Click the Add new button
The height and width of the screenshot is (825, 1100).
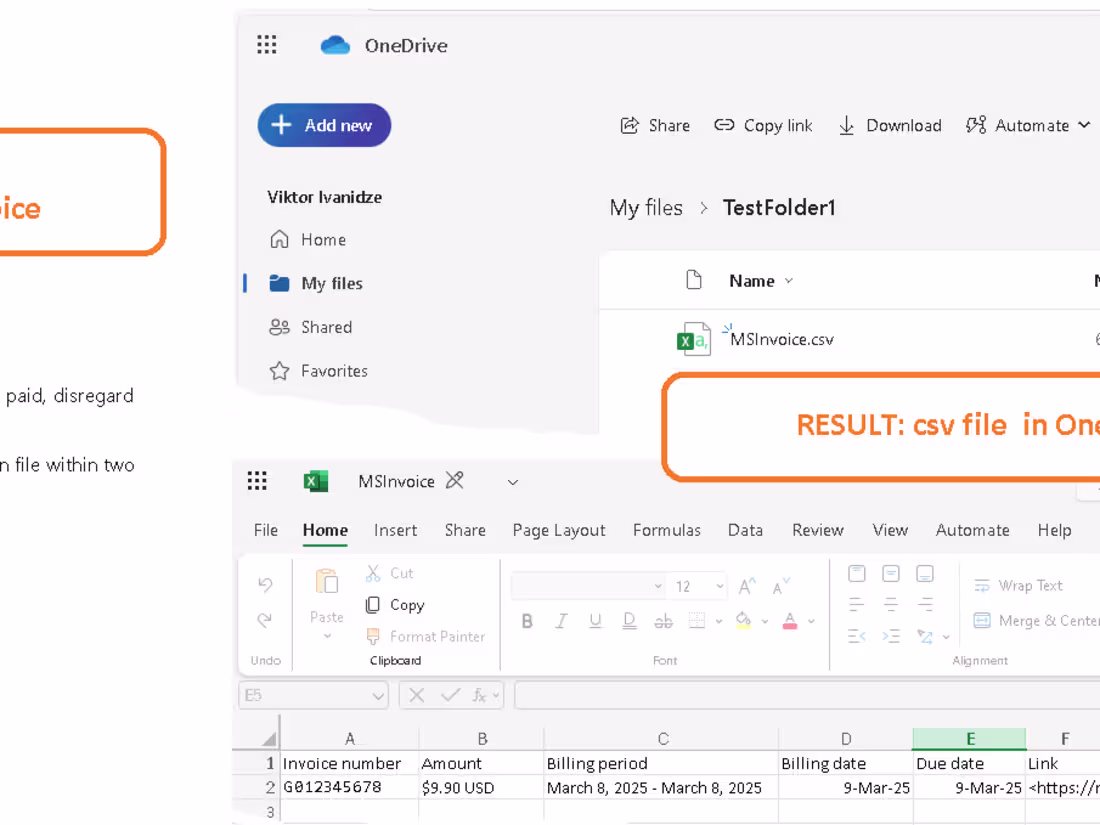pyautogui.click(x=324, y=126)
